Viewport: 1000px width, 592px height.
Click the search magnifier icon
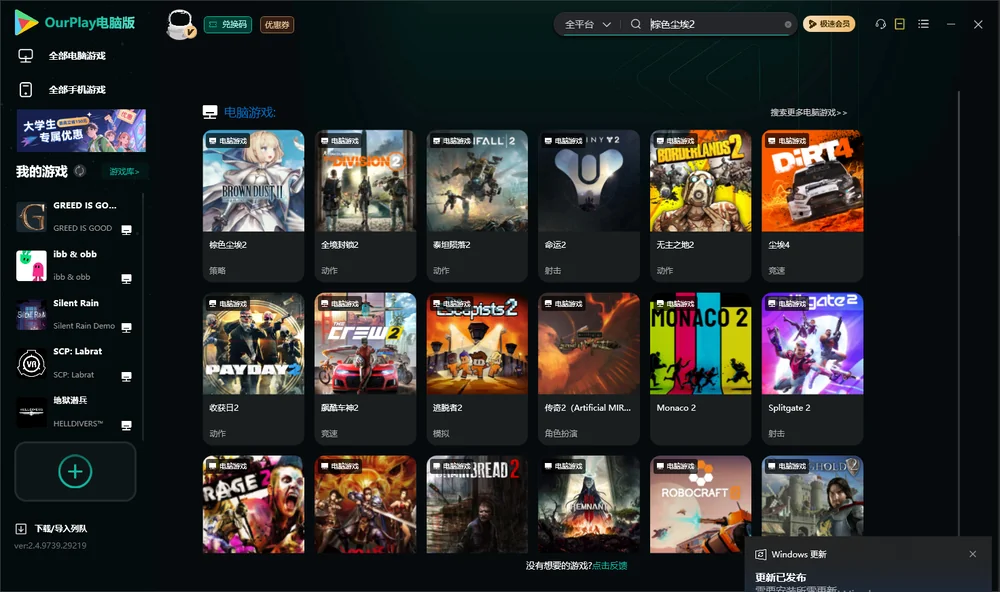coord(636,24)
